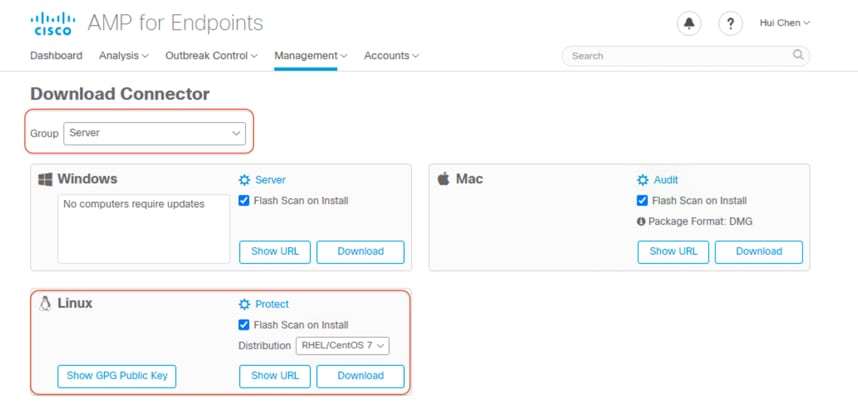Click into the Search field

pyautogui.click(x=686, y=56)
